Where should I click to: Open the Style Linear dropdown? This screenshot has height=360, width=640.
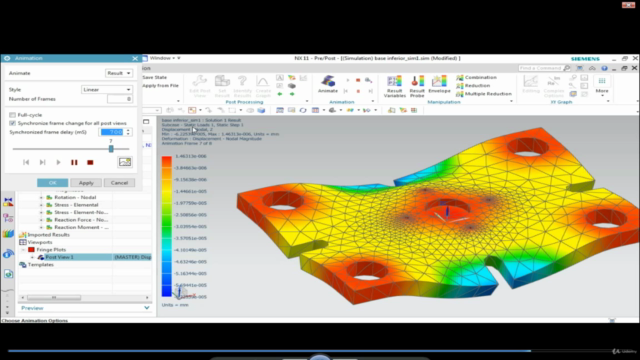point(107,89)
